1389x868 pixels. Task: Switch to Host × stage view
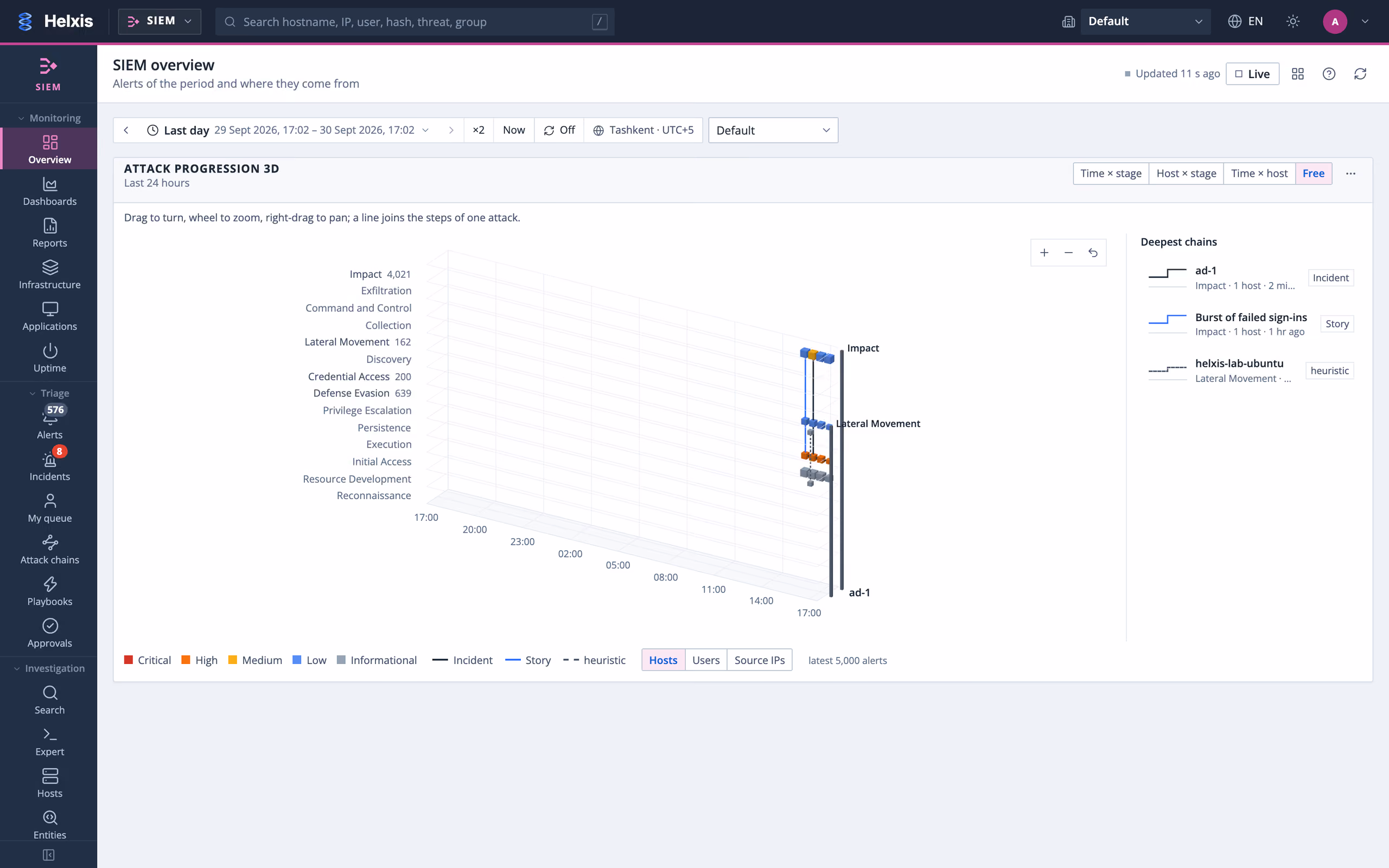pyautogui.click(x=1186, y=174)
